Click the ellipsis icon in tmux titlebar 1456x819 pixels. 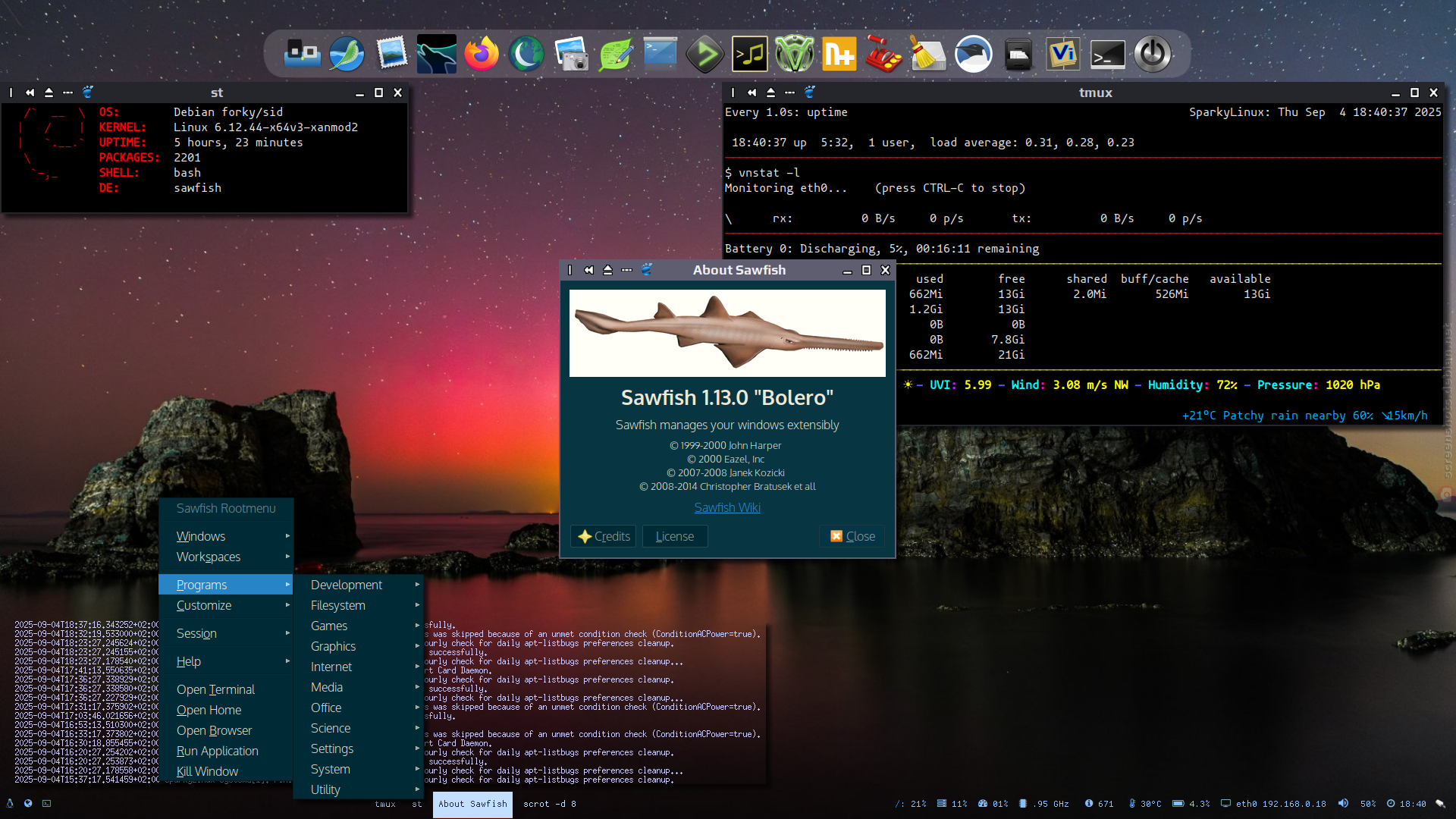click(x=789, y=93)
